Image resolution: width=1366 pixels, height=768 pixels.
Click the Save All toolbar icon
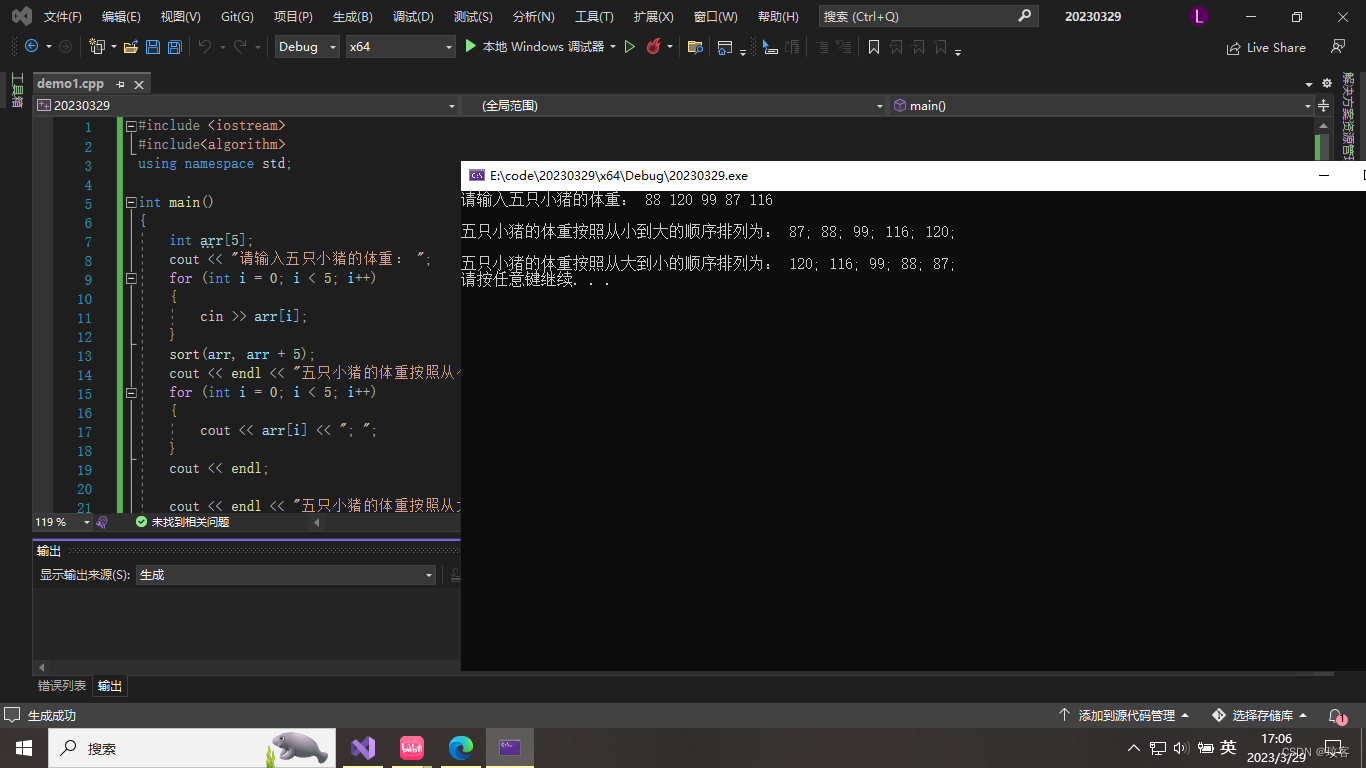pyautogui.click(x=173, y=47)
